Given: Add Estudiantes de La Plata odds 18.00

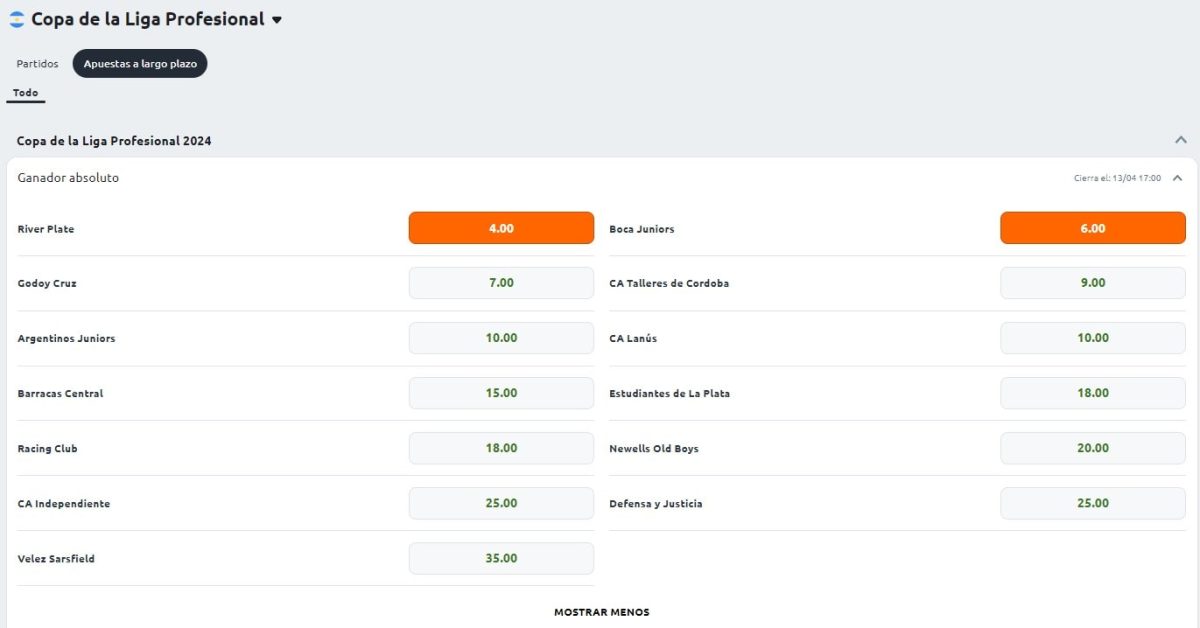Looking at the screenshot, I should click(1093, 393).
